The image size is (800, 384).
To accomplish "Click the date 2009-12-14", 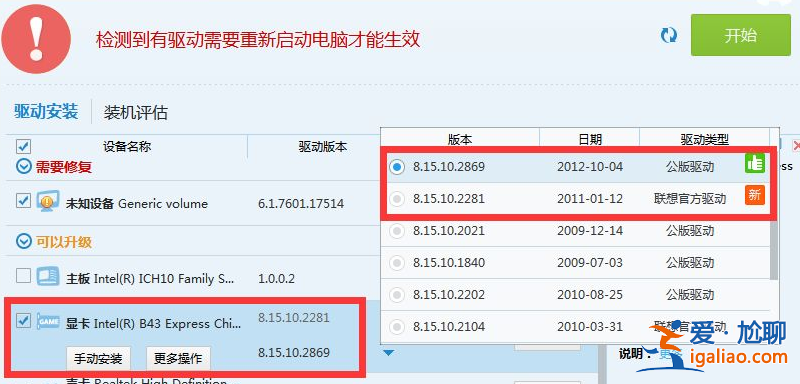I will (x=590, y=231).
